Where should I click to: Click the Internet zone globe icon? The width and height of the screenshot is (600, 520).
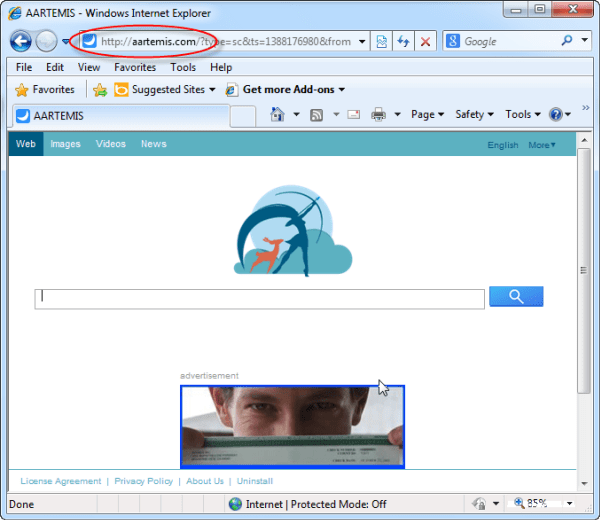pos(235,504)
